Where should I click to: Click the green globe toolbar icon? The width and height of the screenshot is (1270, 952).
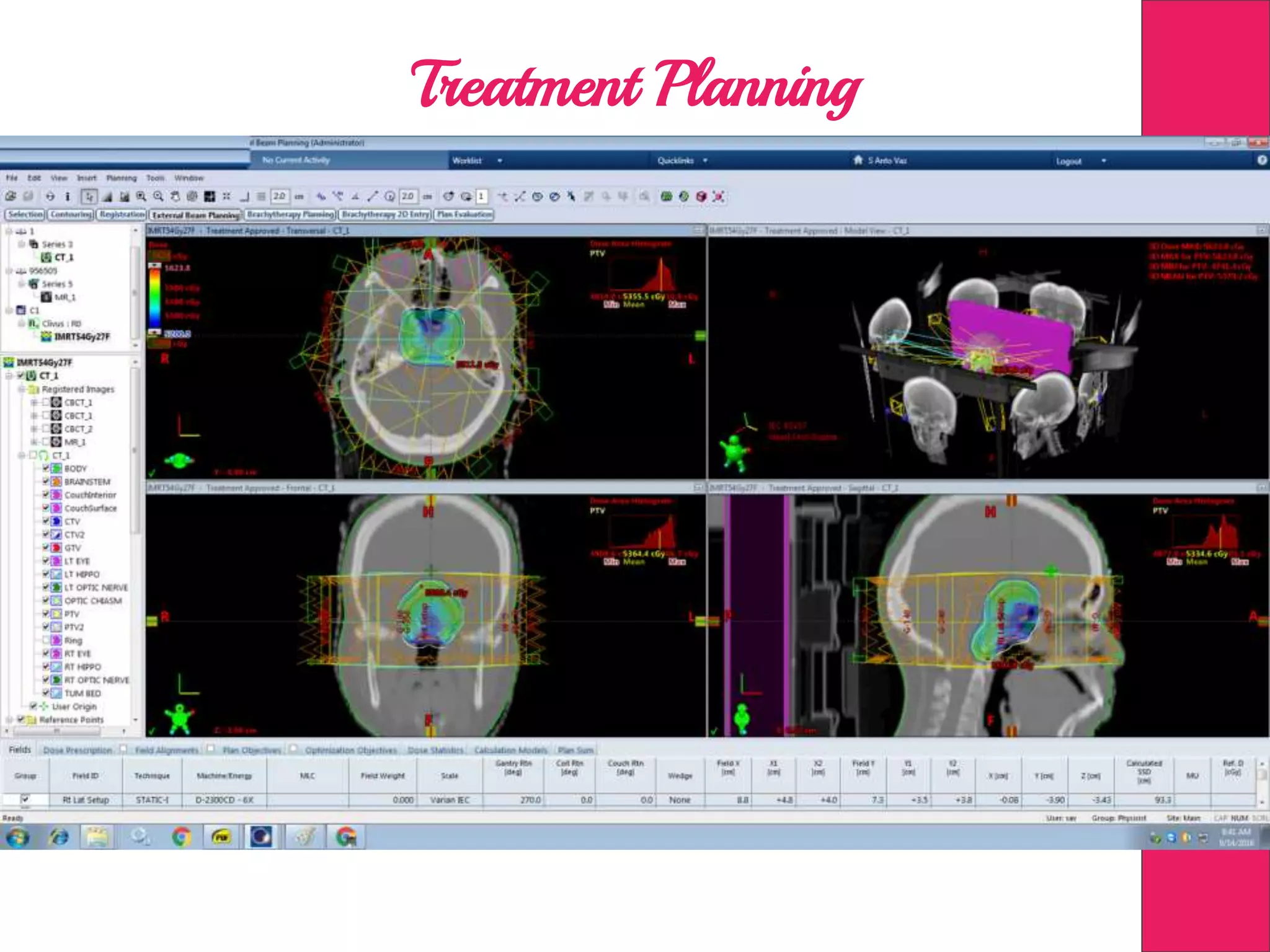point(684,196)
